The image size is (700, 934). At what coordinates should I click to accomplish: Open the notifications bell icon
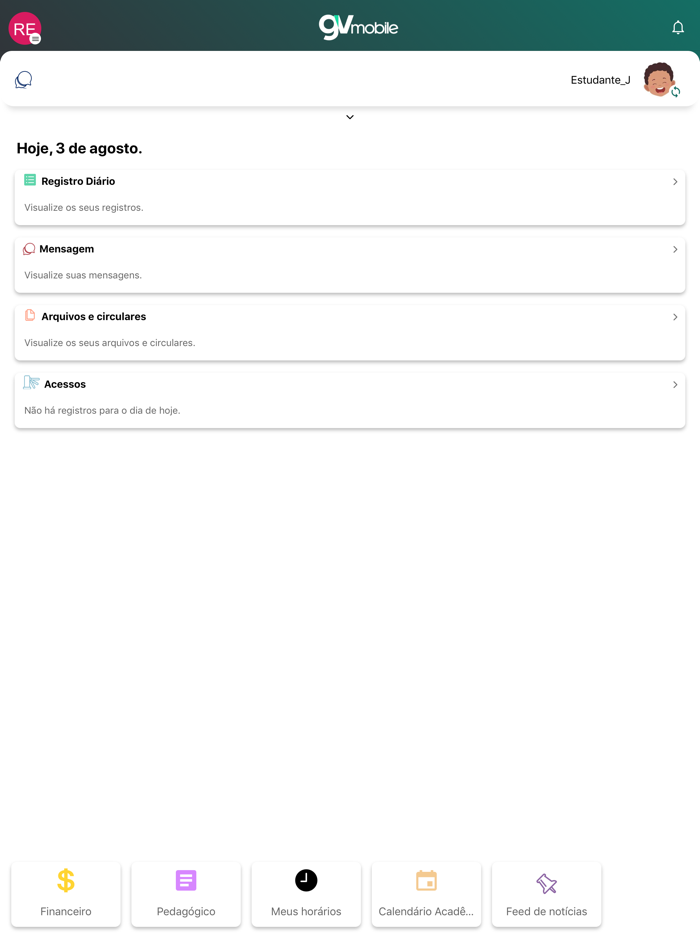click(x=678, y=28)
